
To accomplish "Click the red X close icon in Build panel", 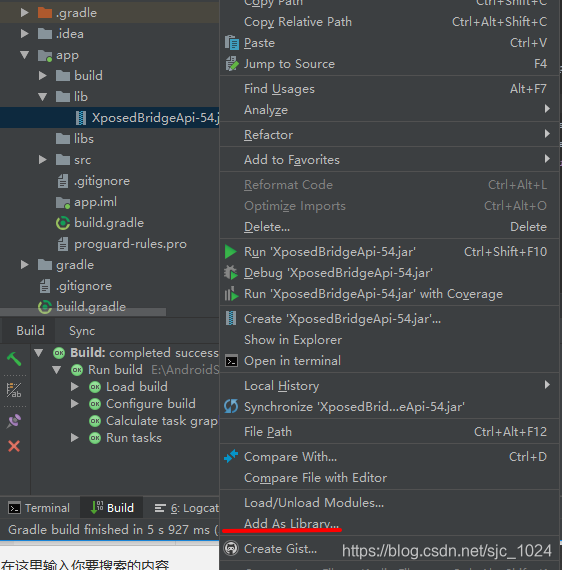I will [14, 446].
